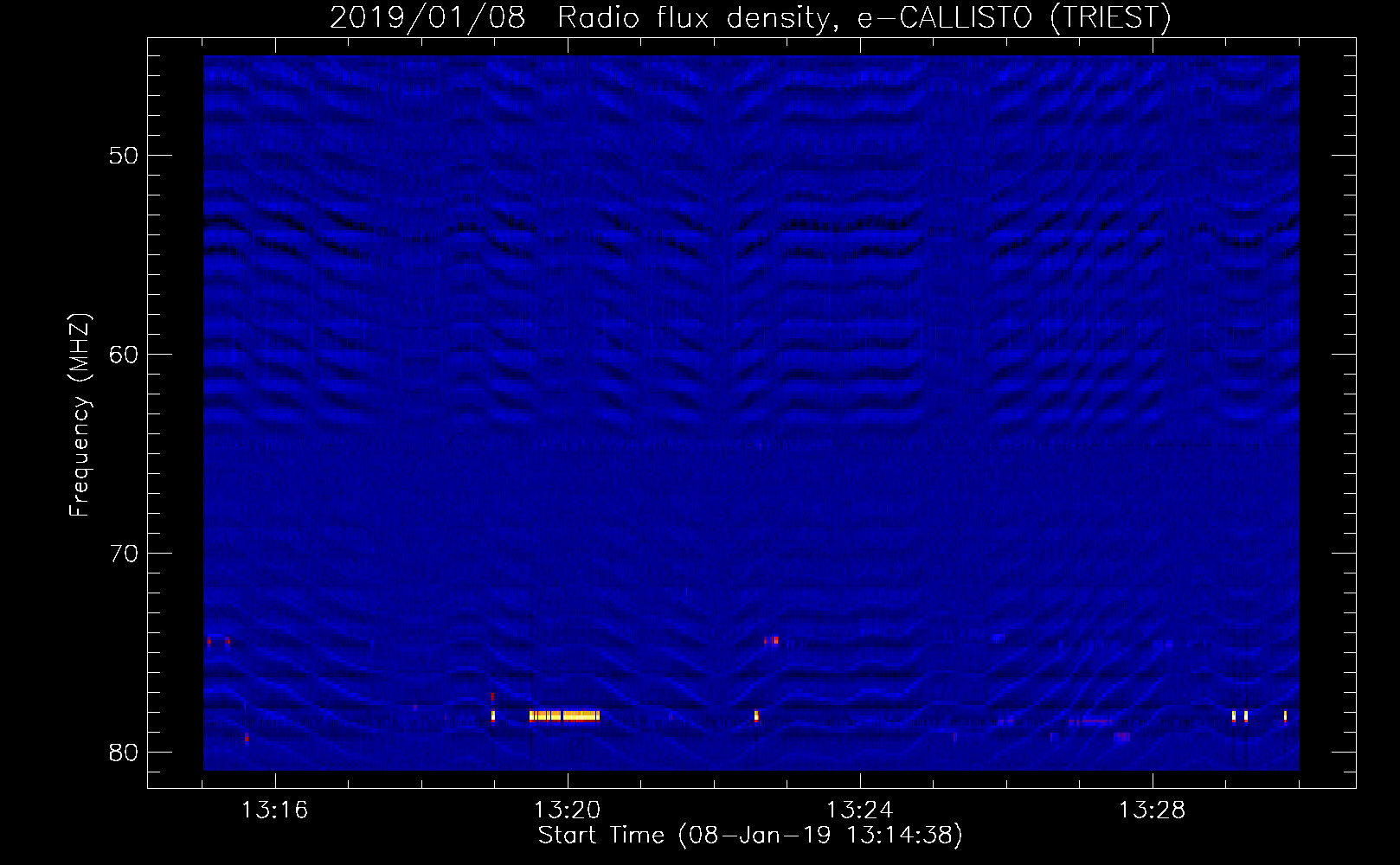Viewport: 1400px width, 865px height.
Task: Click the 50 frequency tick label
Action: coord(125,156)
